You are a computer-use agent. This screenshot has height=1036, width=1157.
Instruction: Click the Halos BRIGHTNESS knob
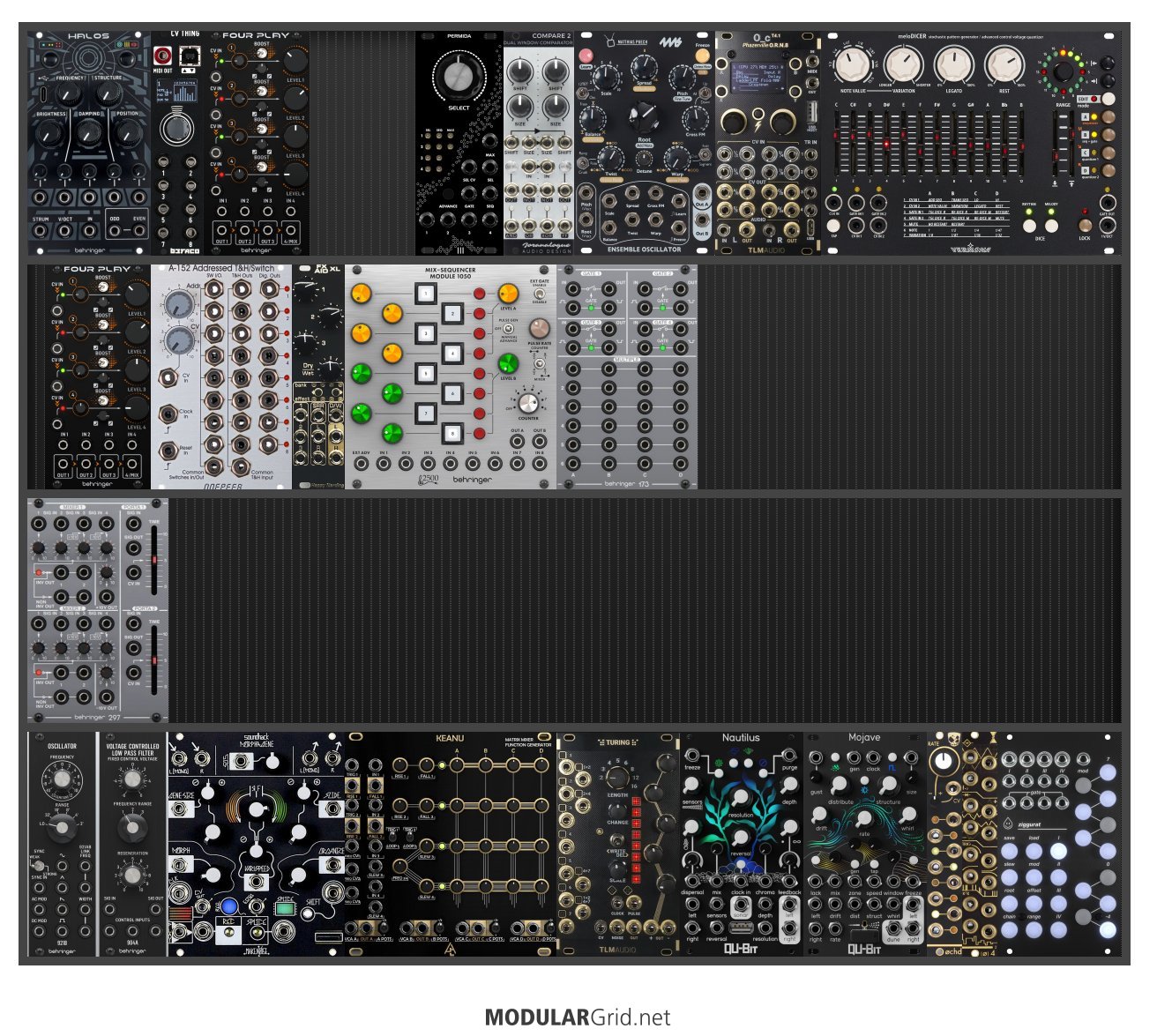point(51,134)
